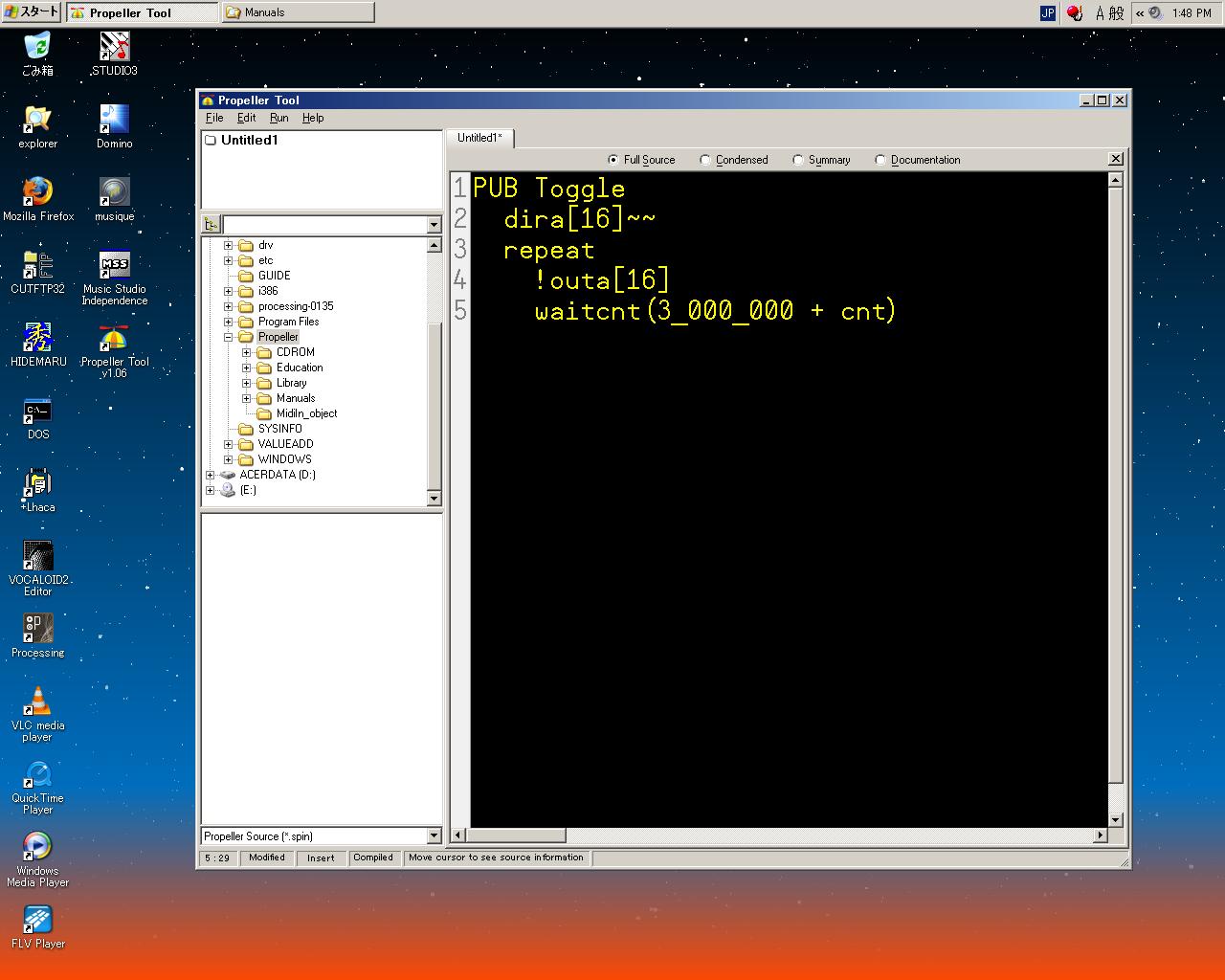Screen dimensions: 1225x980
Task: Open the Music Studio Independence icon
Action: (114, 266)
